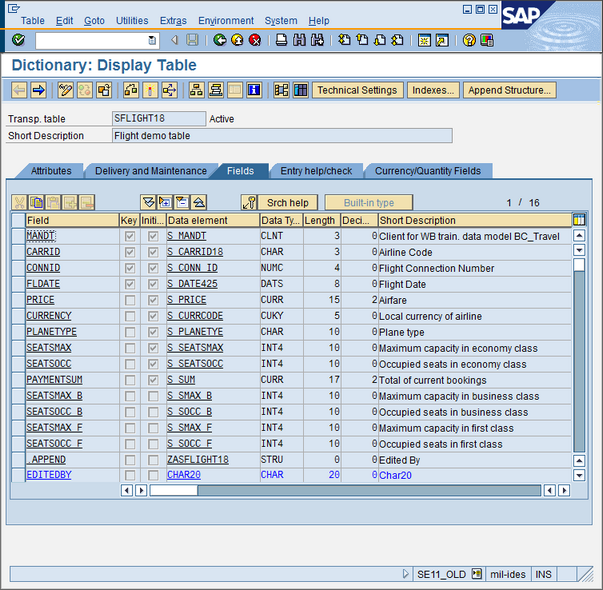Click the key icon beside Srch help
Viewport: 603px width, 590px height.
(x=249, y=202)
